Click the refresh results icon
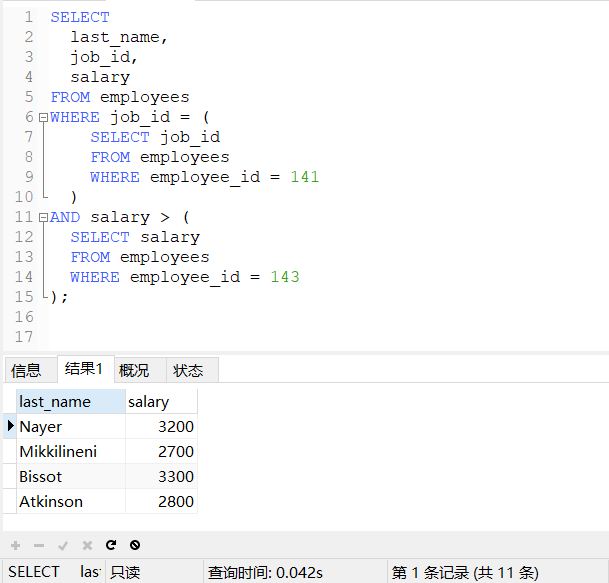 click(x=111, y=545)
